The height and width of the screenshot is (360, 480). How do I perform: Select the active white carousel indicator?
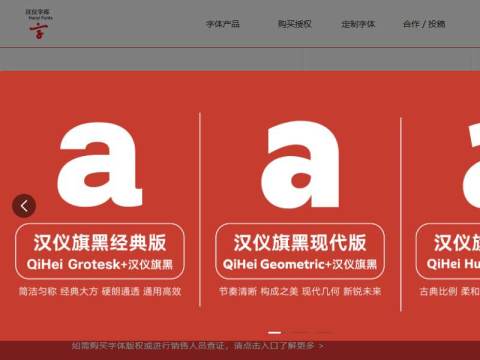tap(274, 332)
